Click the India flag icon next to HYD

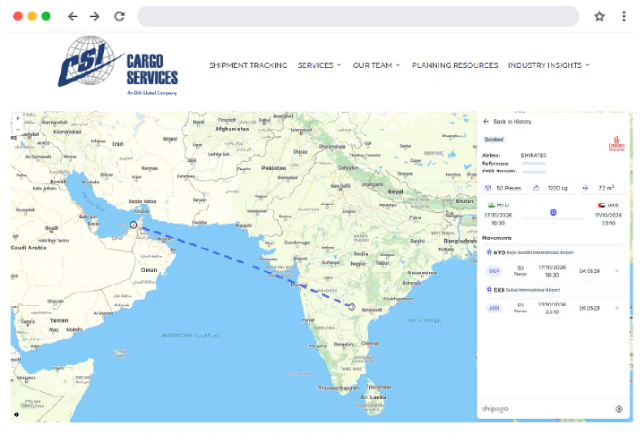[x=491, y=205]
